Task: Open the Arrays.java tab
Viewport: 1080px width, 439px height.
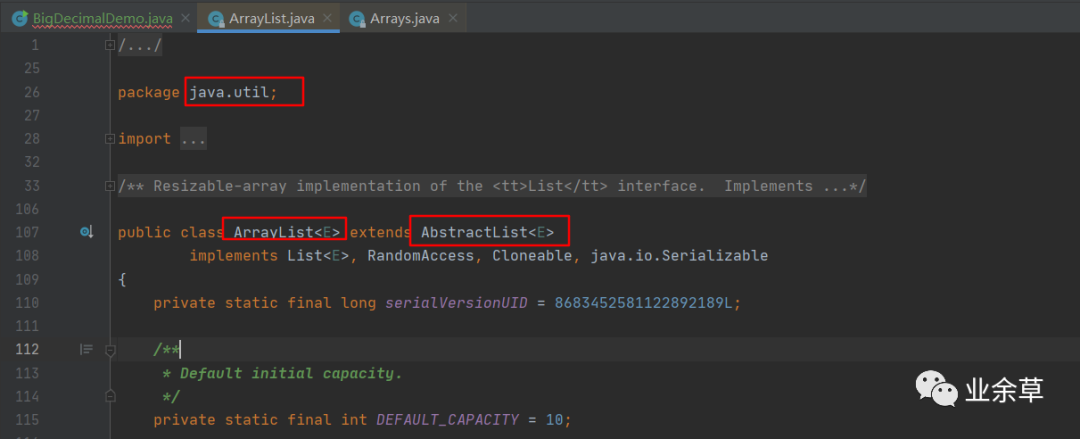Action: point(404,19)
